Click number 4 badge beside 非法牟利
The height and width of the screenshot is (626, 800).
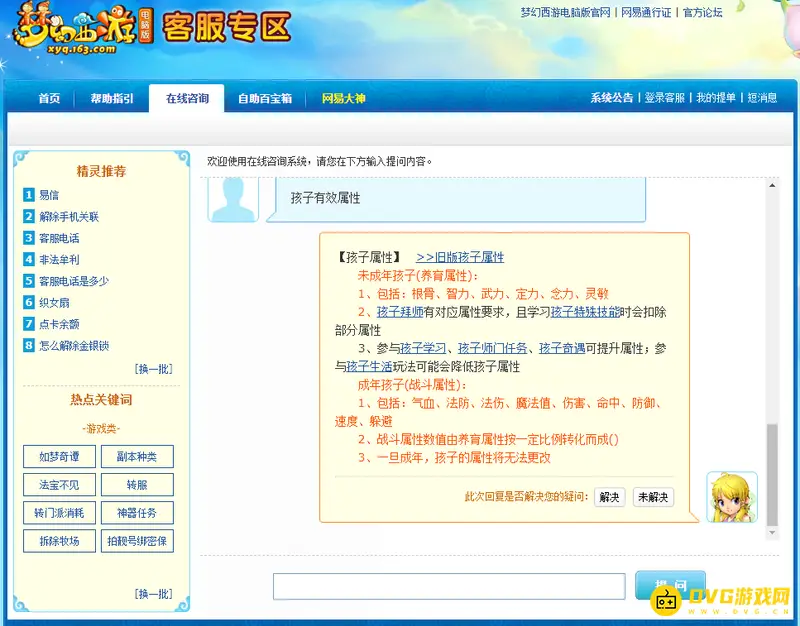pyautogui.click(x=29, y=259)
